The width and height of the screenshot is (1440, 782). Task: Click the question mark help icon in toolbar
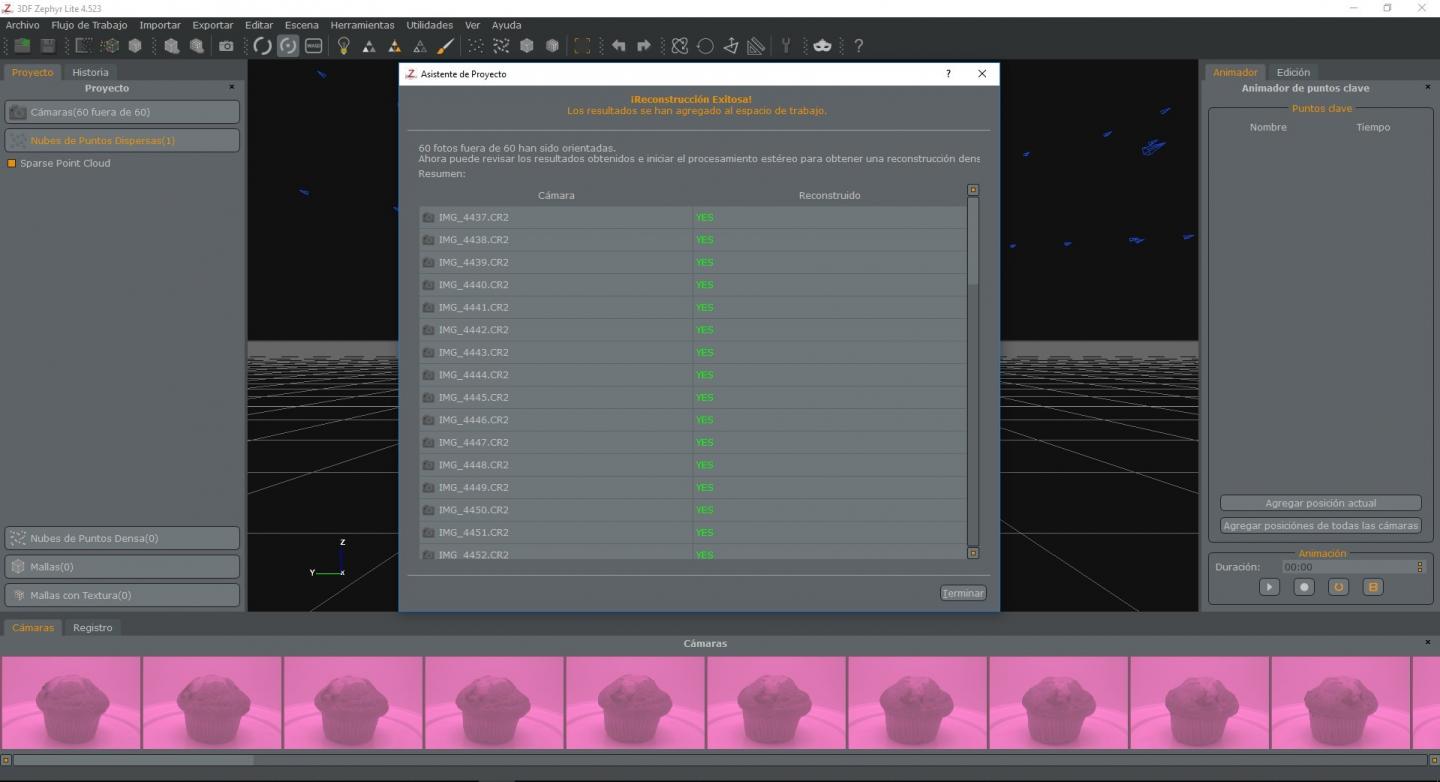[x=858, y=46]
